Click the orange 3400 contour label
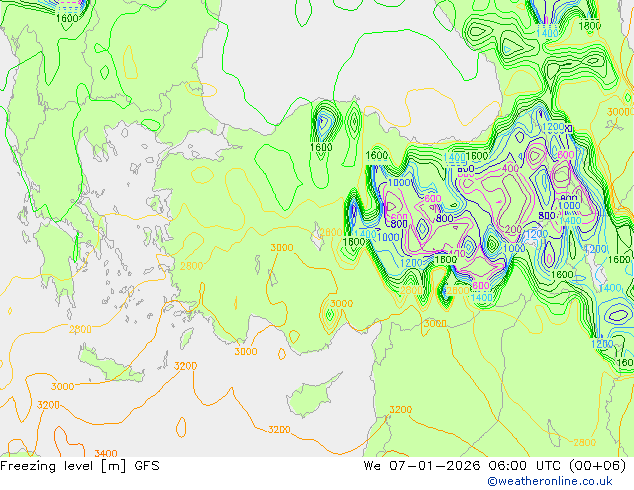The width and height of the screenshot is (634, 490). (x=106, y=453)
